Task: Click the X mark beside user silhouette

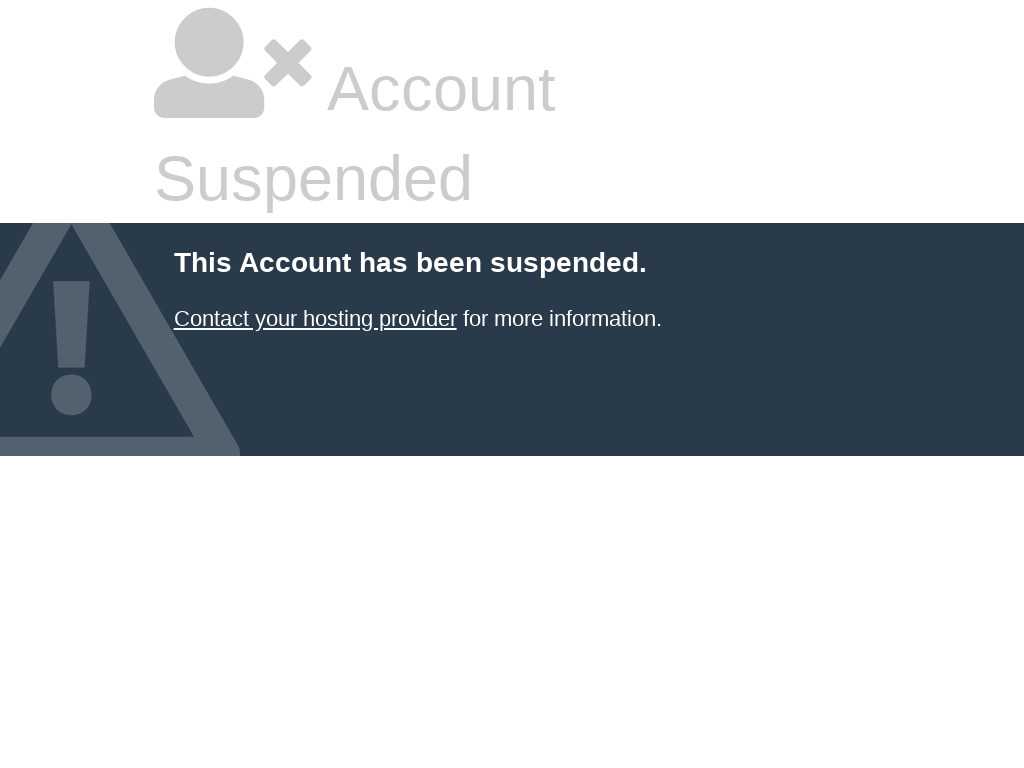Action: tap(288, 63)
